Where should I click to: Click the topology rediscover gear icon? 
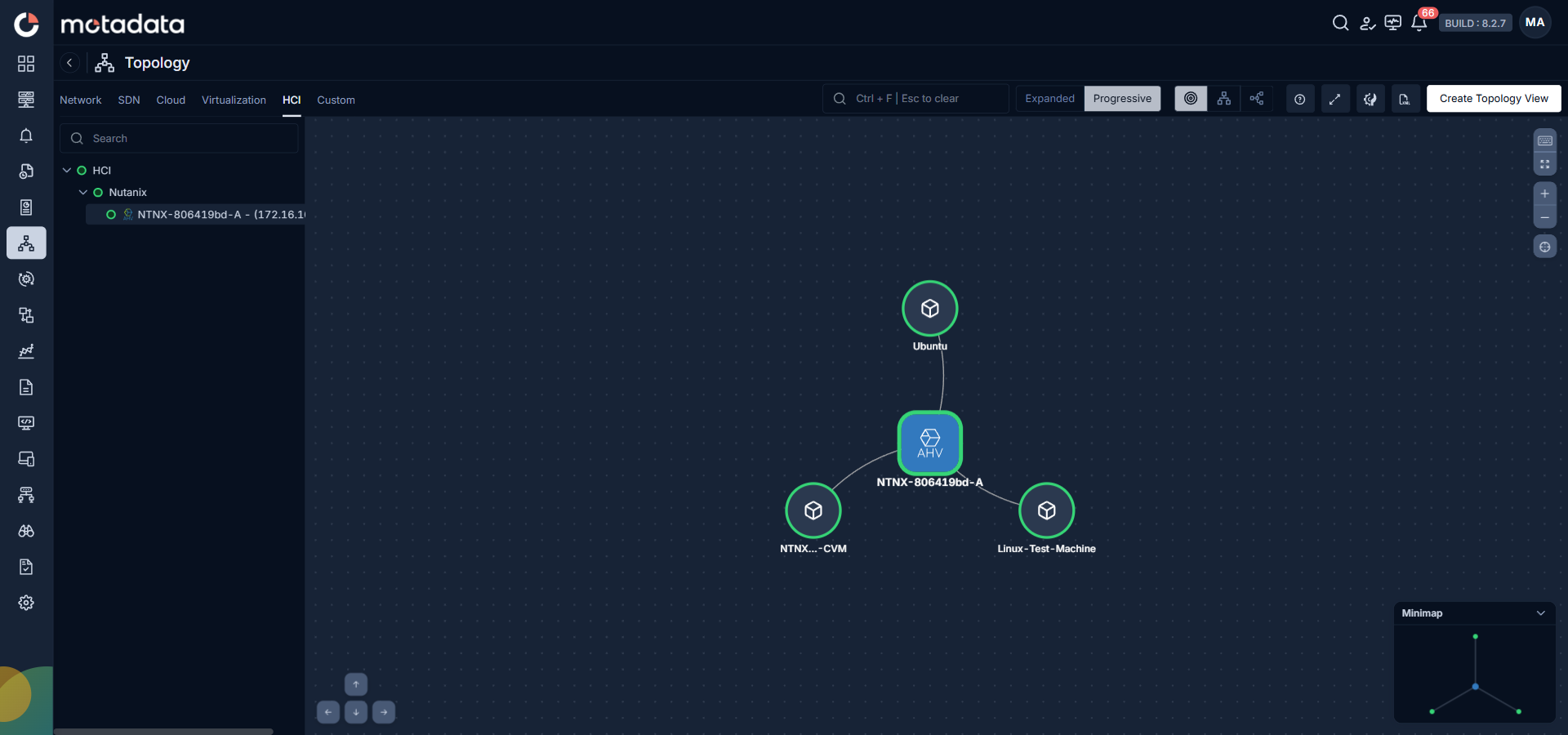pyautogui.click(x=1370, y=99)
